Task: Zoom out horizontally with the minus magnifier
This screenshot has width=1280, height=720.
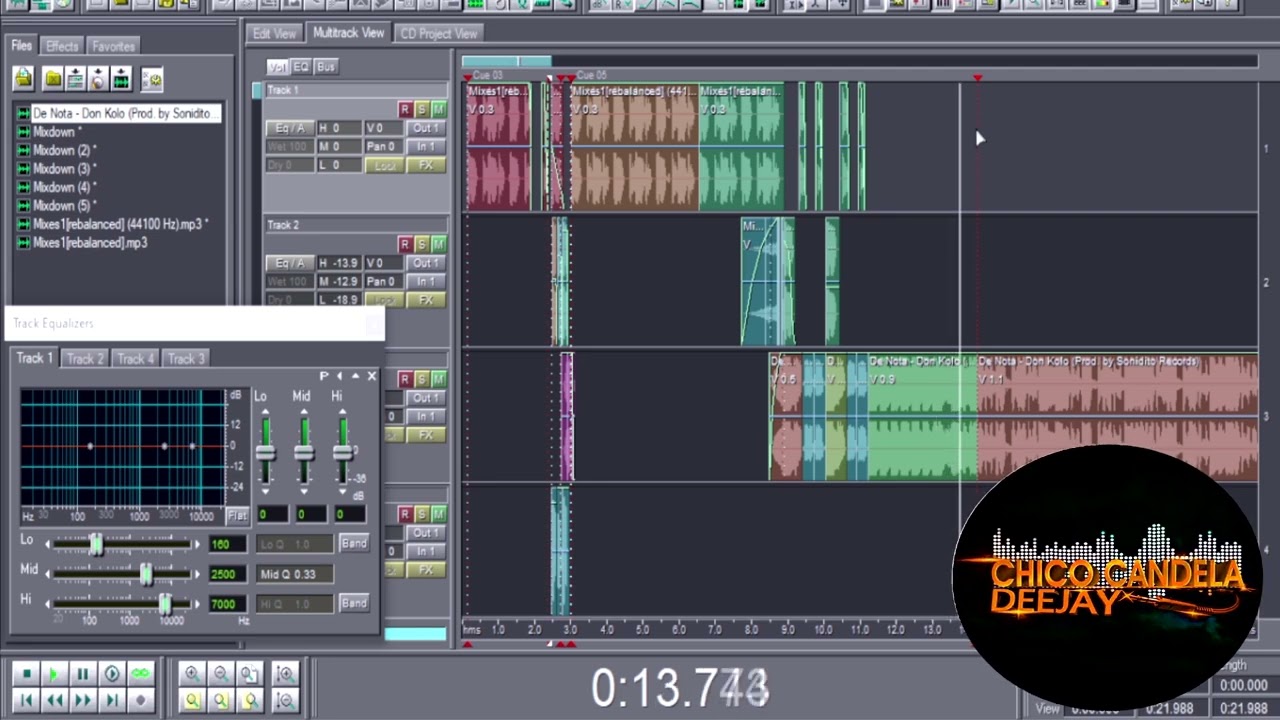Action: [221, 675]
